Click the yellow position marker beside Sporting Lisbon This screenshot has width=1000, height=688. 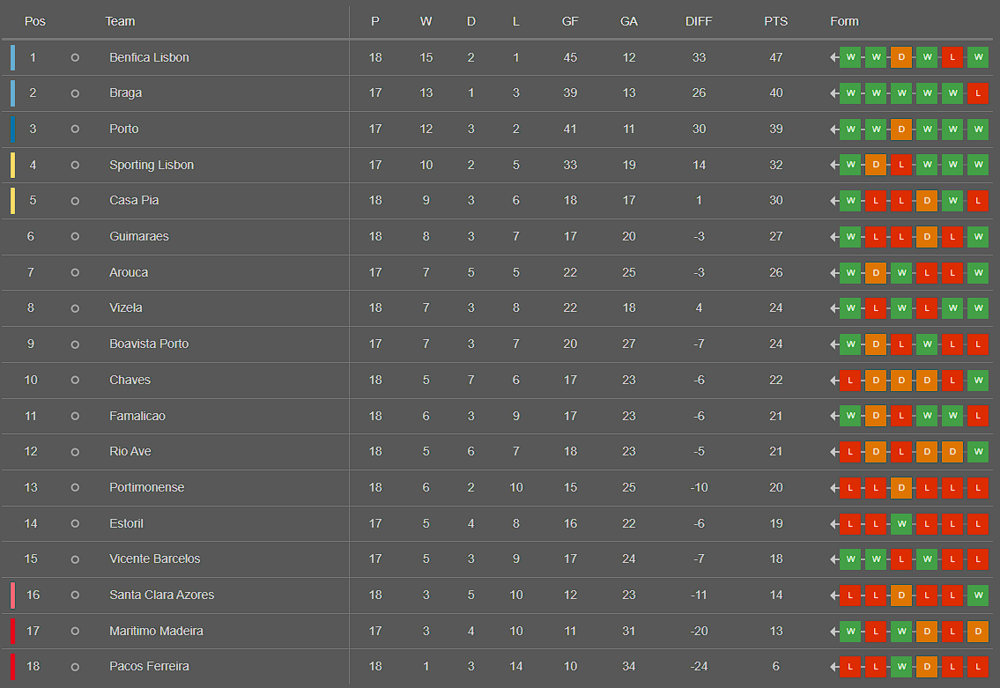click(x=13, y=165)
